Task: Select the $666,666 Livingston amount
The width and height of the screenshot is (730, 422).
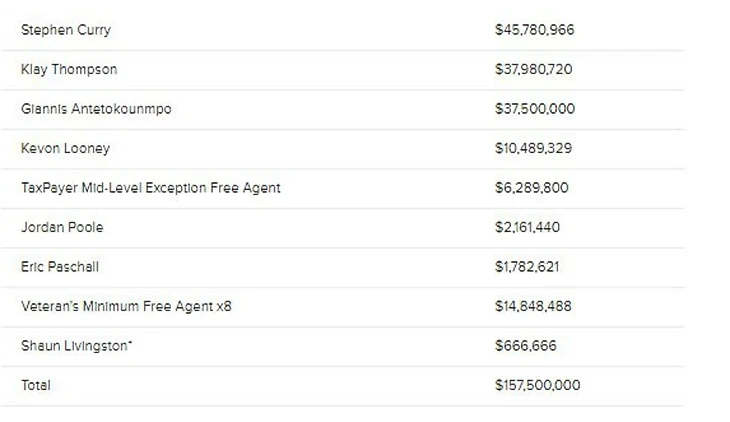Action: (x=526, y=346)
